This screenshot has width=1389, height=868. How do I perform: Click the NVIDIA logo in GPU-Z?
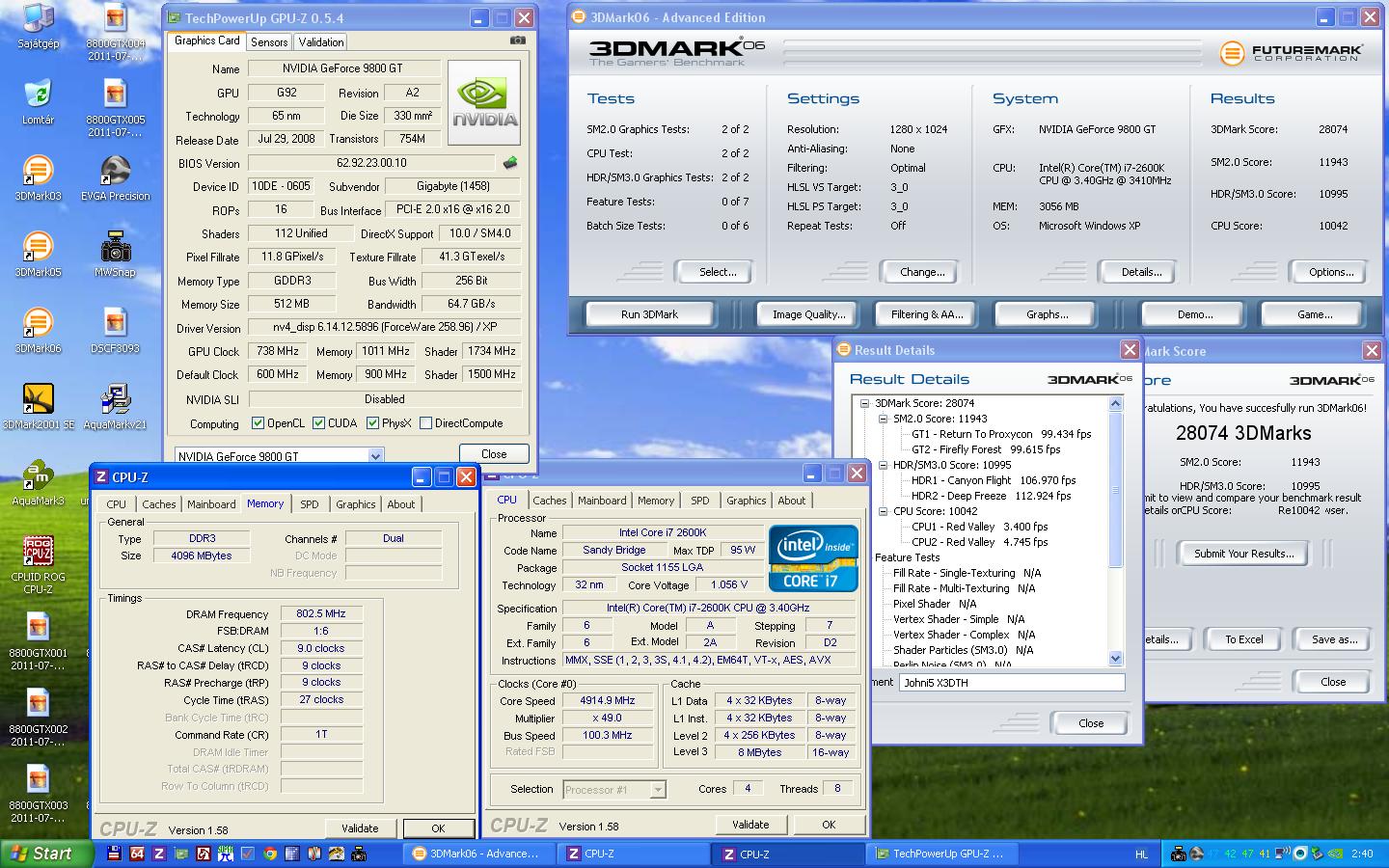coord(484,102)
